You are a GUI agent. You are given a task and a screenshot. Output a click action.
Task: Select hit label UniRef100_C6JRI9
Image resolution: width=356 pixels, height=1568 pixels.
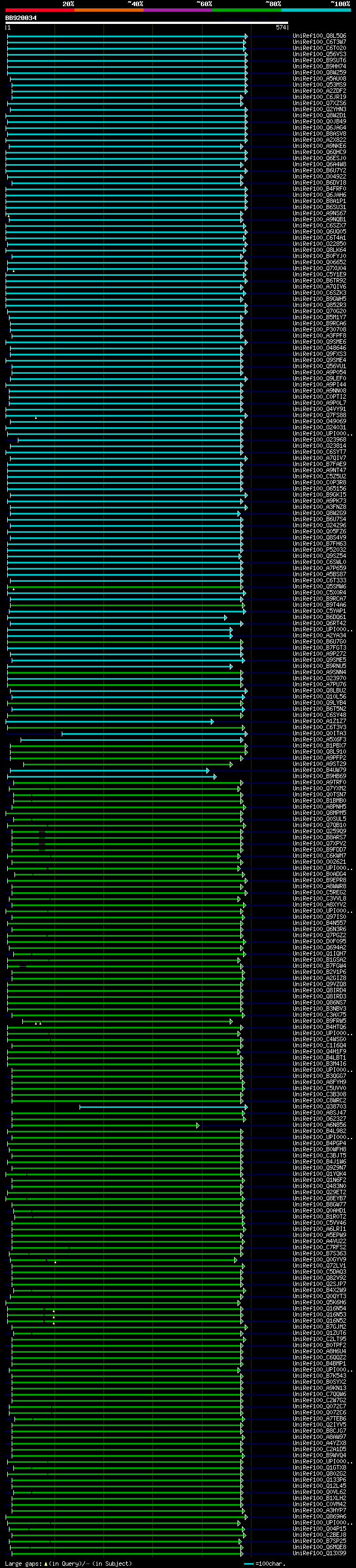319,97
